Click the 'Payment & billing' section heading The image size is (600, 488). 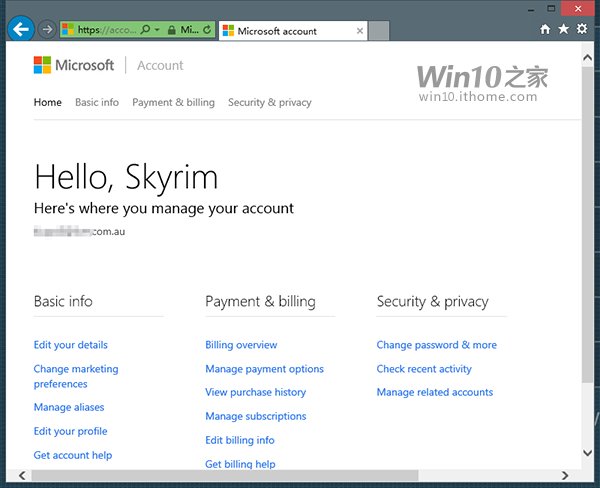[x=260, y=302]
